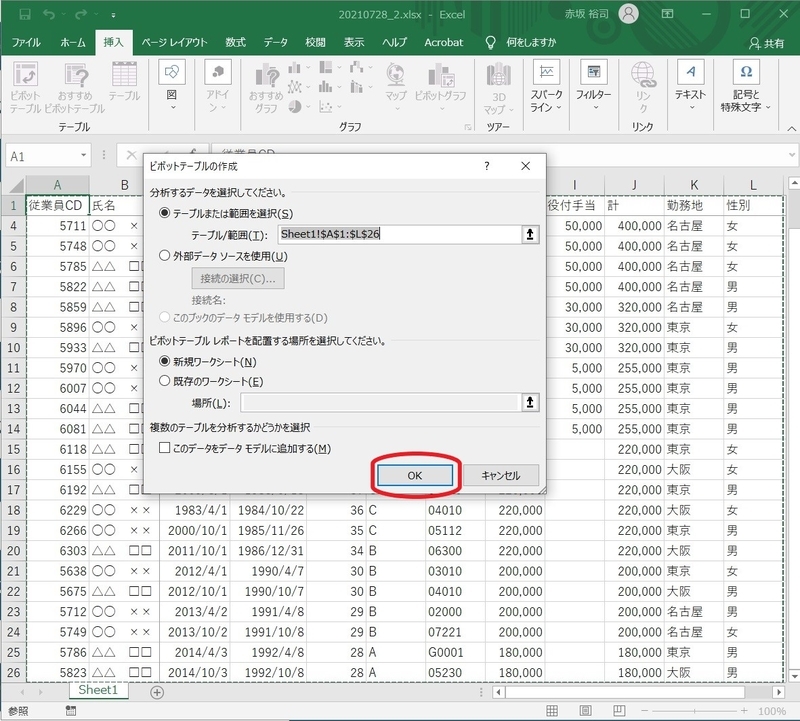Click the zoom in plus button

click(744, 711)
